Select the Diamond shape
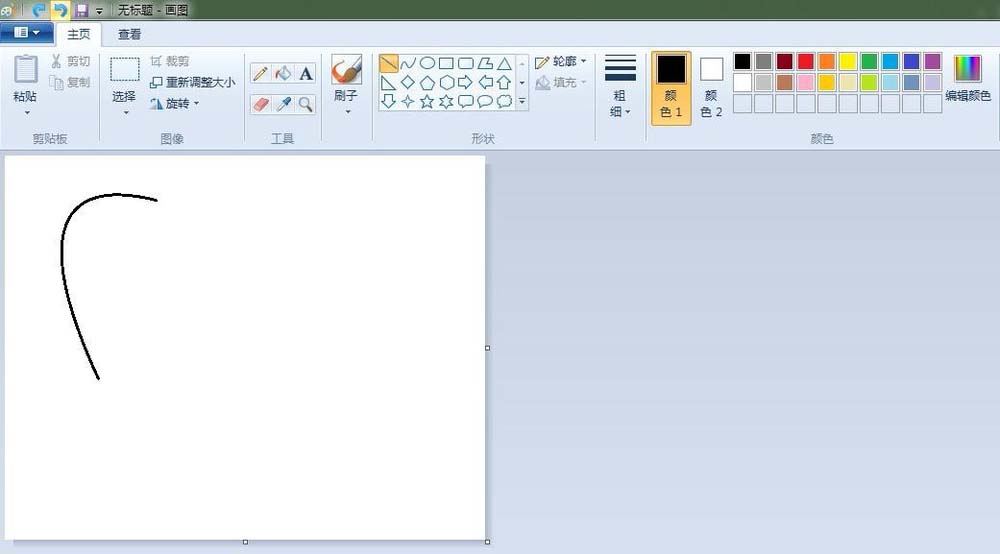 coord(408,82)
